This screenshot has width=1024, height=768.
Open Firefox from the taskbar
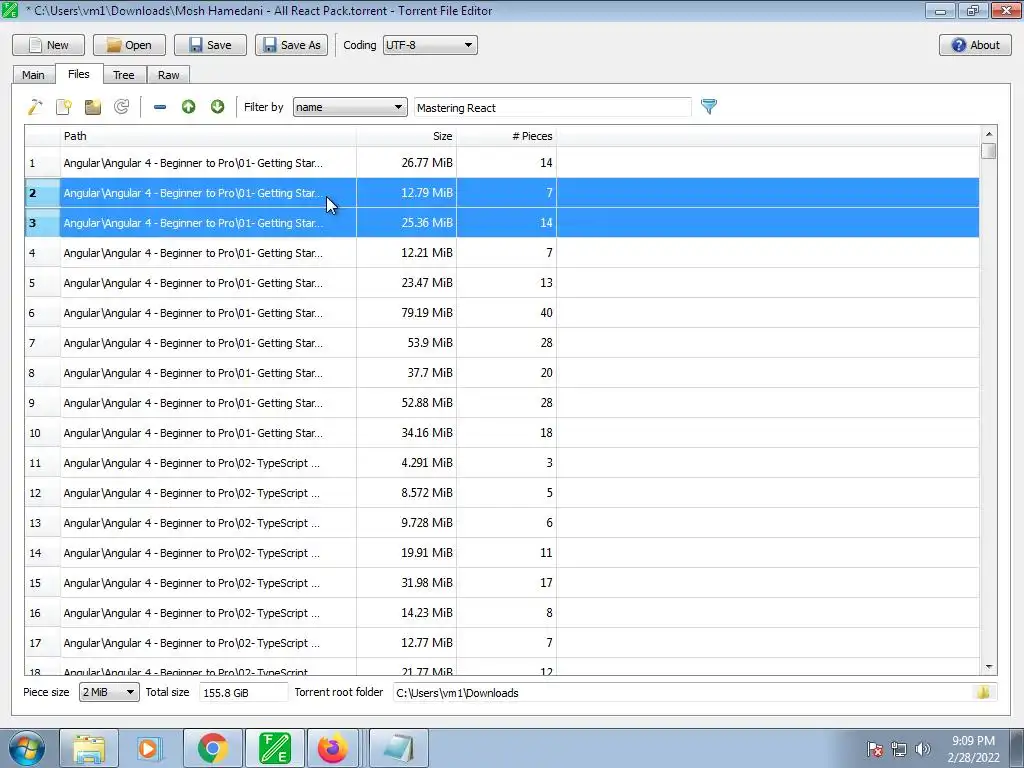[333, 748]
